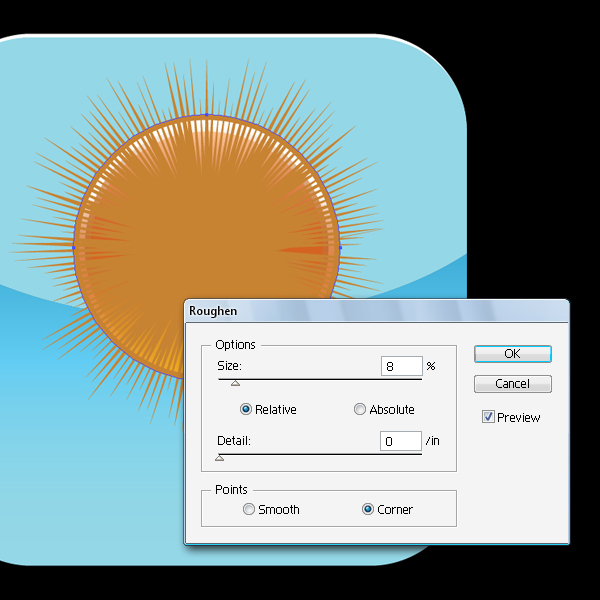This screenshot has width=600, height=600.
Task: Select the Relative size option
Action: [x=246, y=409]
